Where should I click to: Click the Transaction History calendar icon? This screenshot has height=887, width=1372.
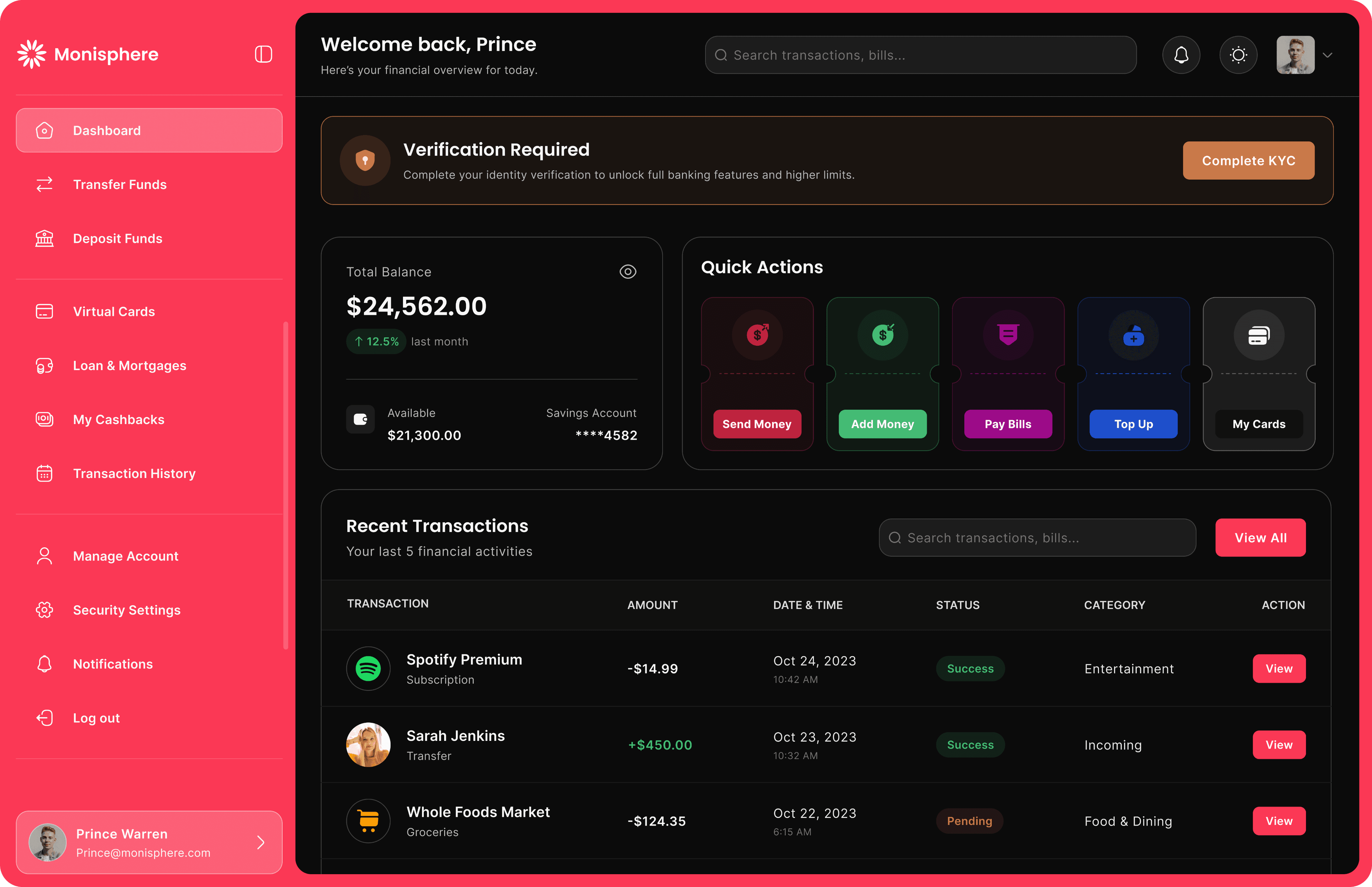click(44, 473)
